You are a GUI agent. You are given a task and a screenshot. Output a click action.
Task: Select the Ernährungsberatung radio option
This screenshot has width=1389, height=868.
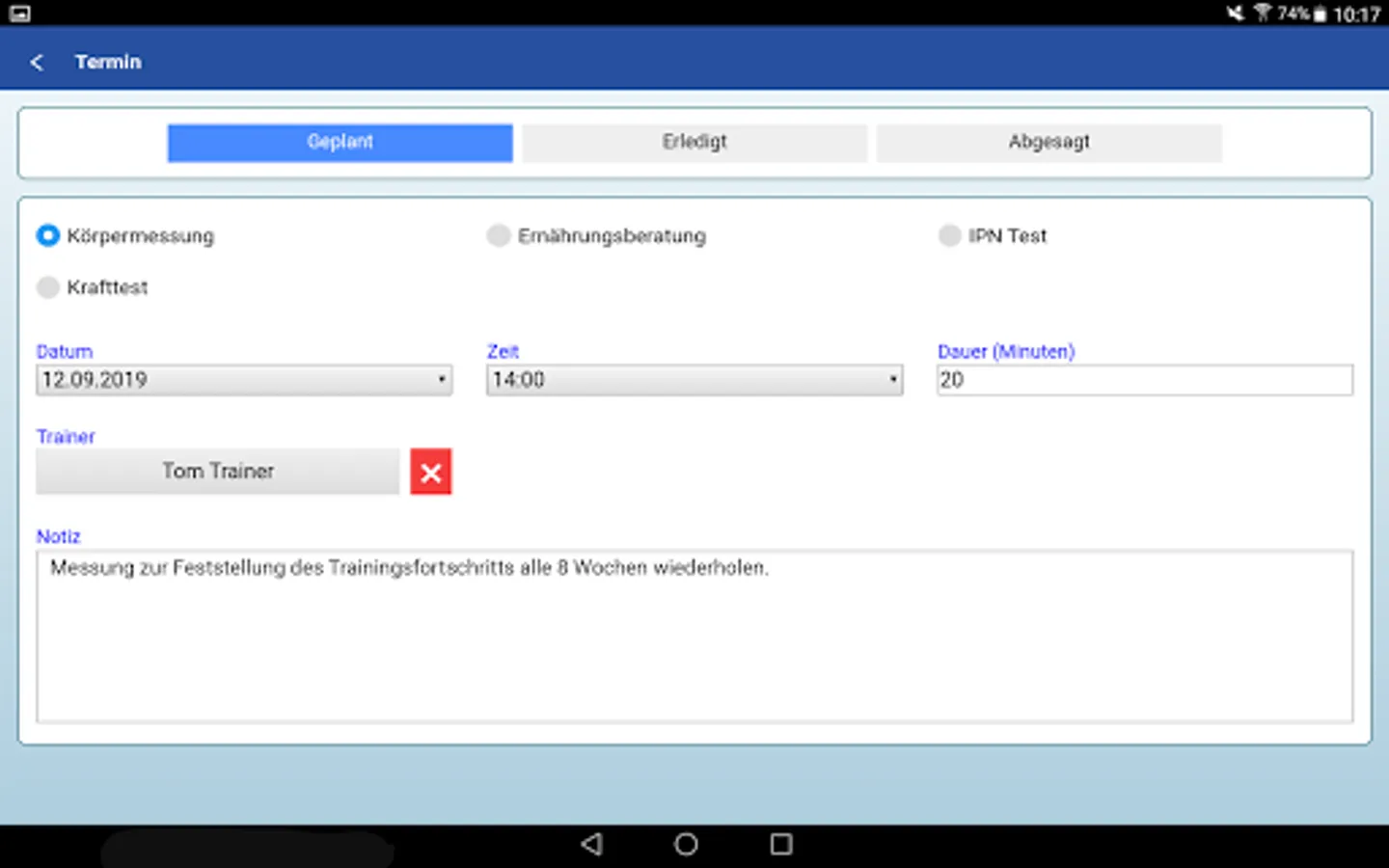pos(596,236)
